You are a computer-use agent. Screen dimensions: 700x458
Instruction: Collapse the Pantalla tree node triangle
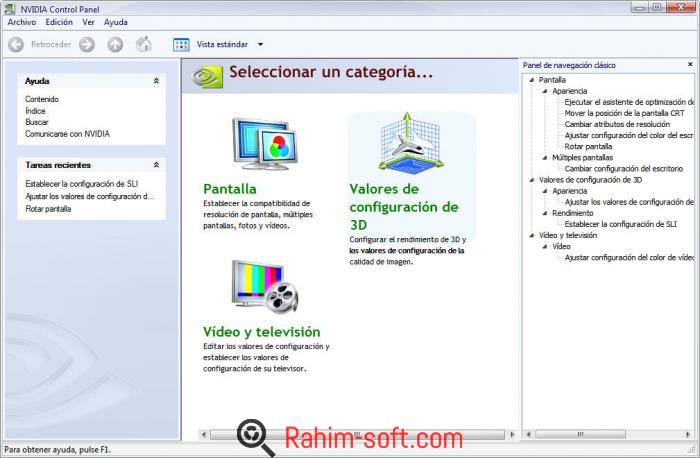coord(531,80)
